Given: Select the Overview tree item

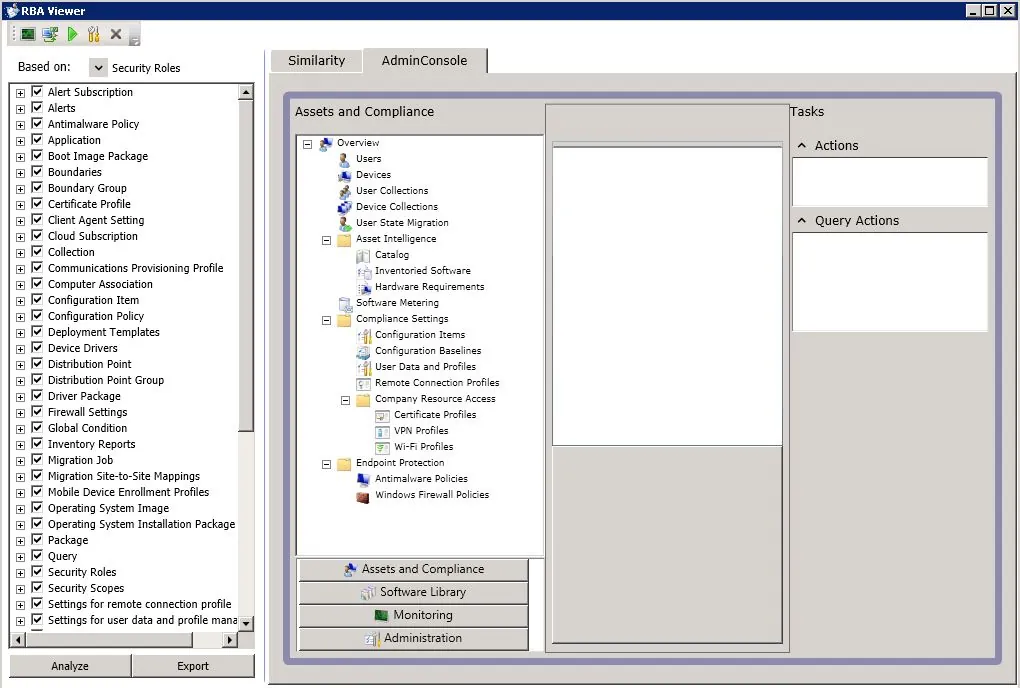Looking at the screenshot, I should point(358,143).
